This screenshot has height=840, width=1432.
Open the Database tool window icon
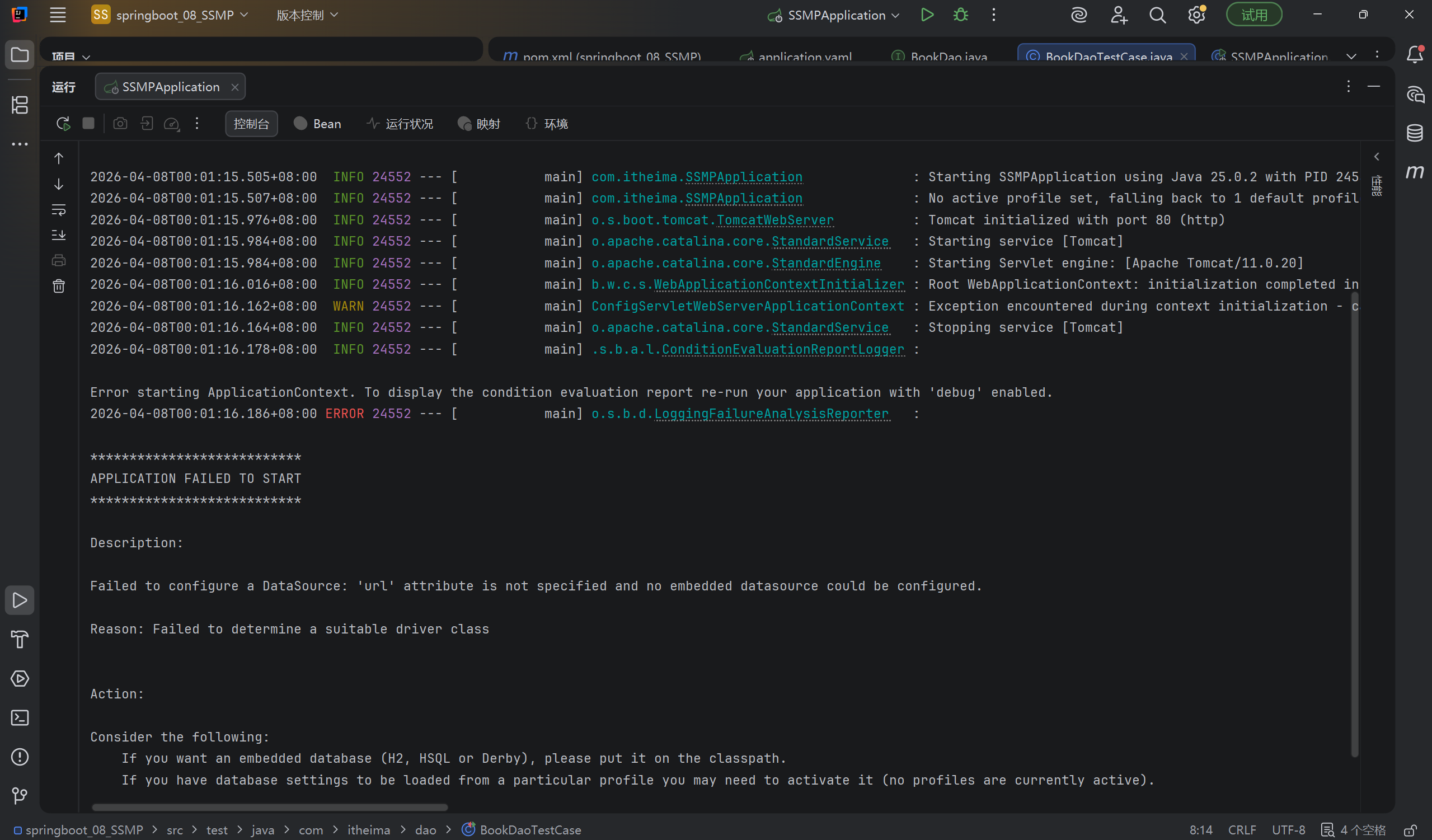1415,133
